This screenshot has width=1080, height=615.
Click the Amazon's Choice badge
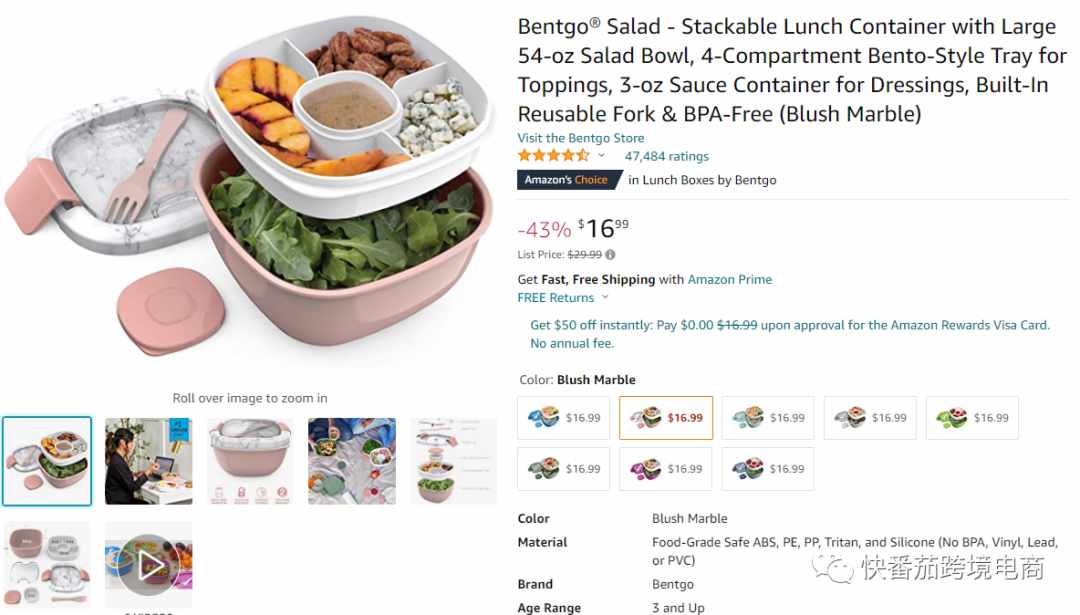[x=569, y=180]
